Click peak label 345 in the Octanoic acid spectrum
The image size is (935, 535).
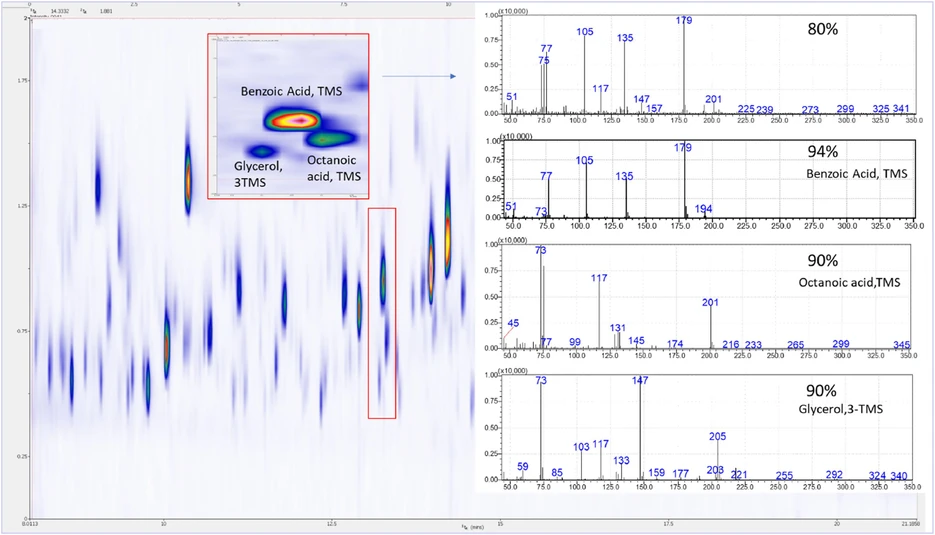coord(902,345)
